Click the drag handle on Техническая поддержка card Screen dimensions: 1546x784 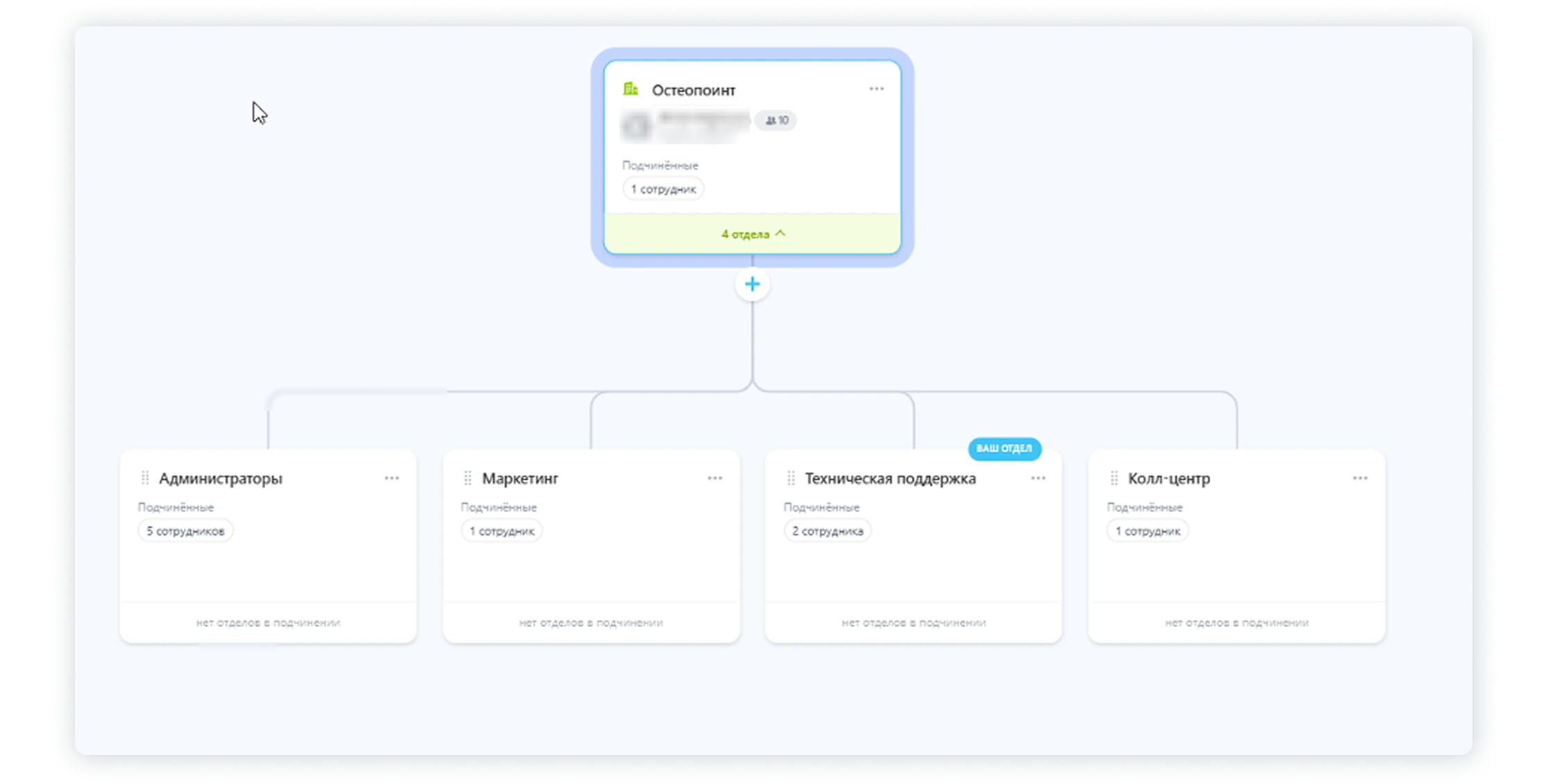(x=790, y=478)
